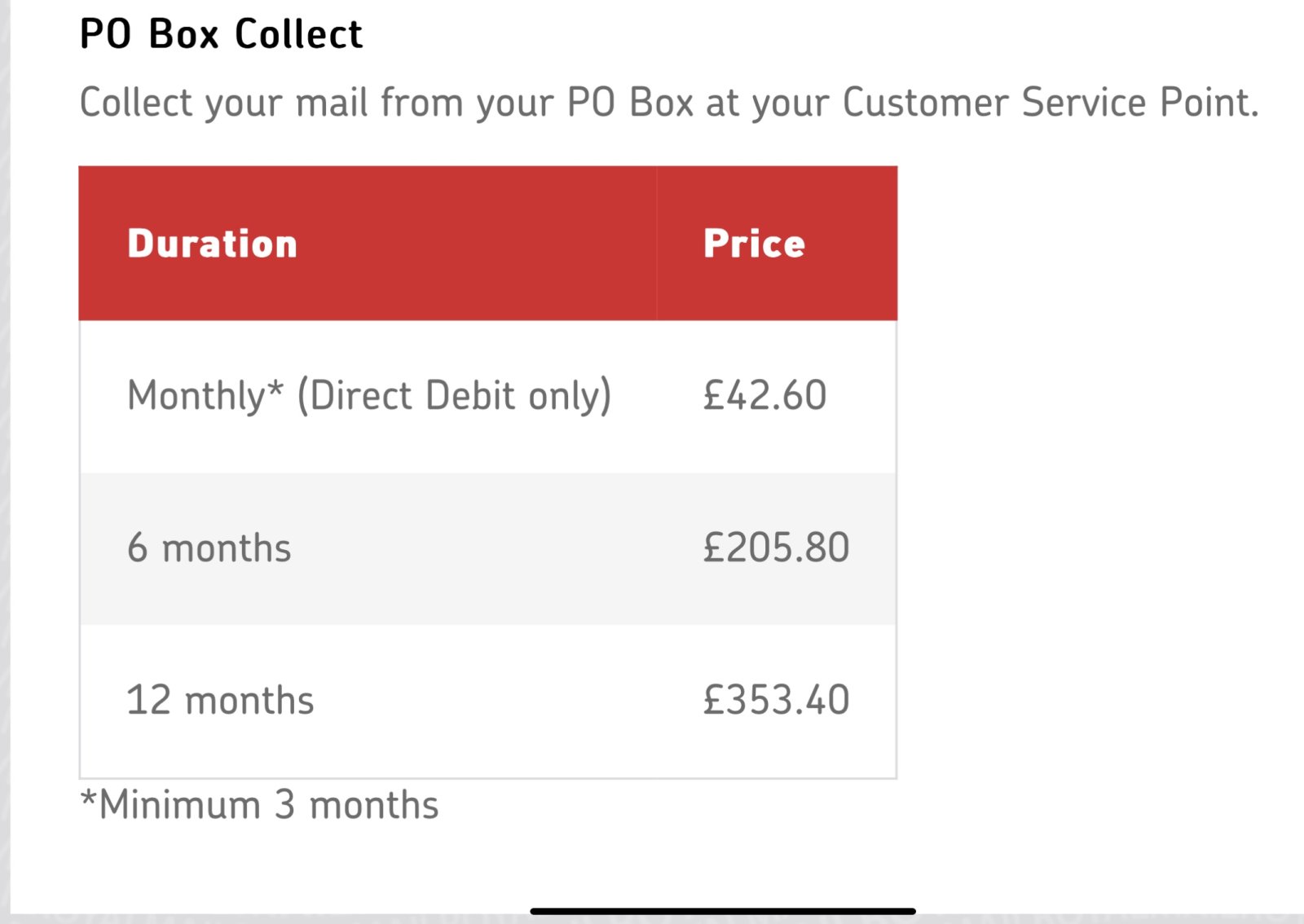The height and width of the screenshot is (924, 1304).
Task: Click the £353.40 price cell
Action: (776, 701)
